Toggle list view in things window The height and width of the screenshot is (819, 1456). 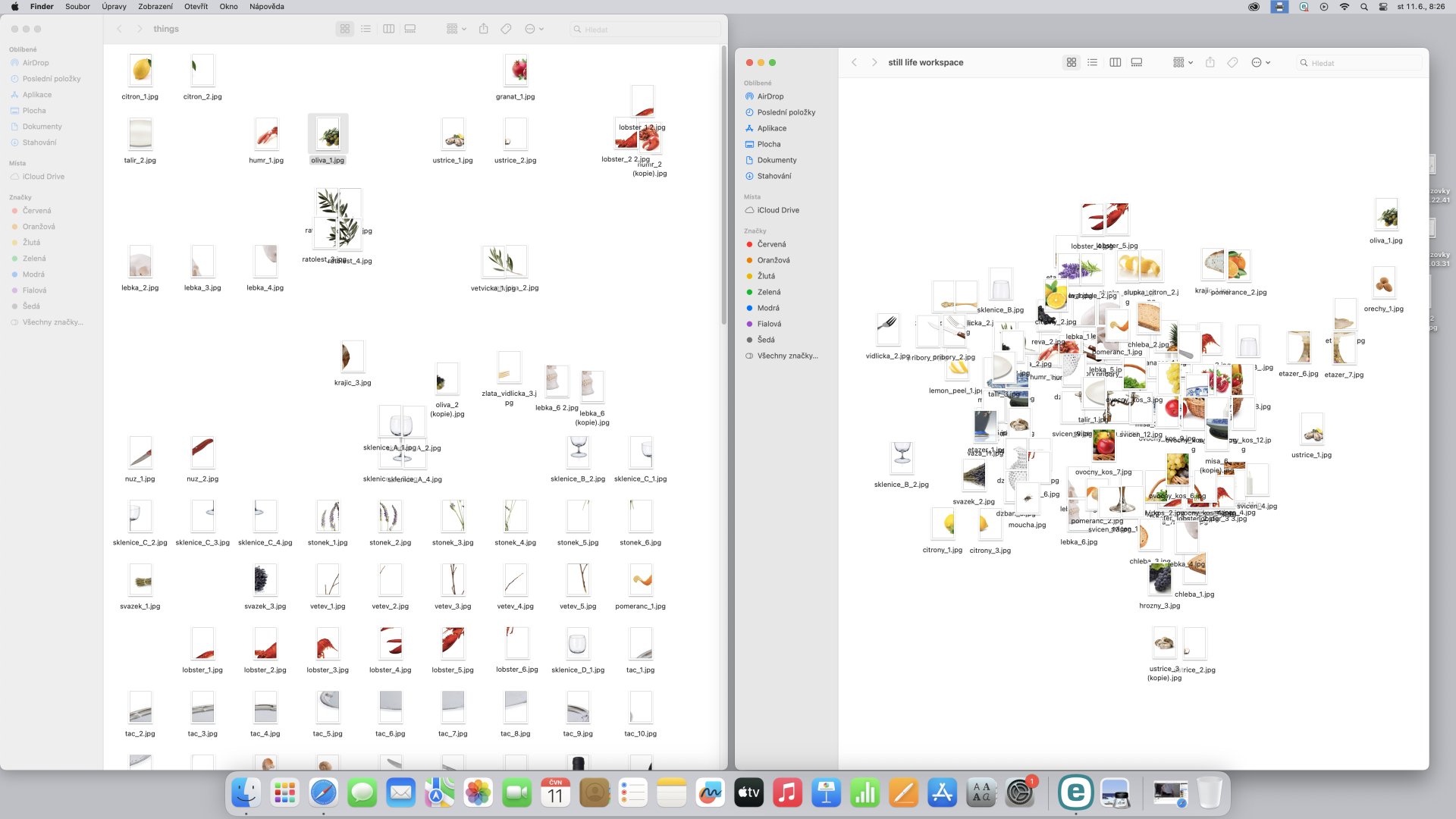point(366,29)
